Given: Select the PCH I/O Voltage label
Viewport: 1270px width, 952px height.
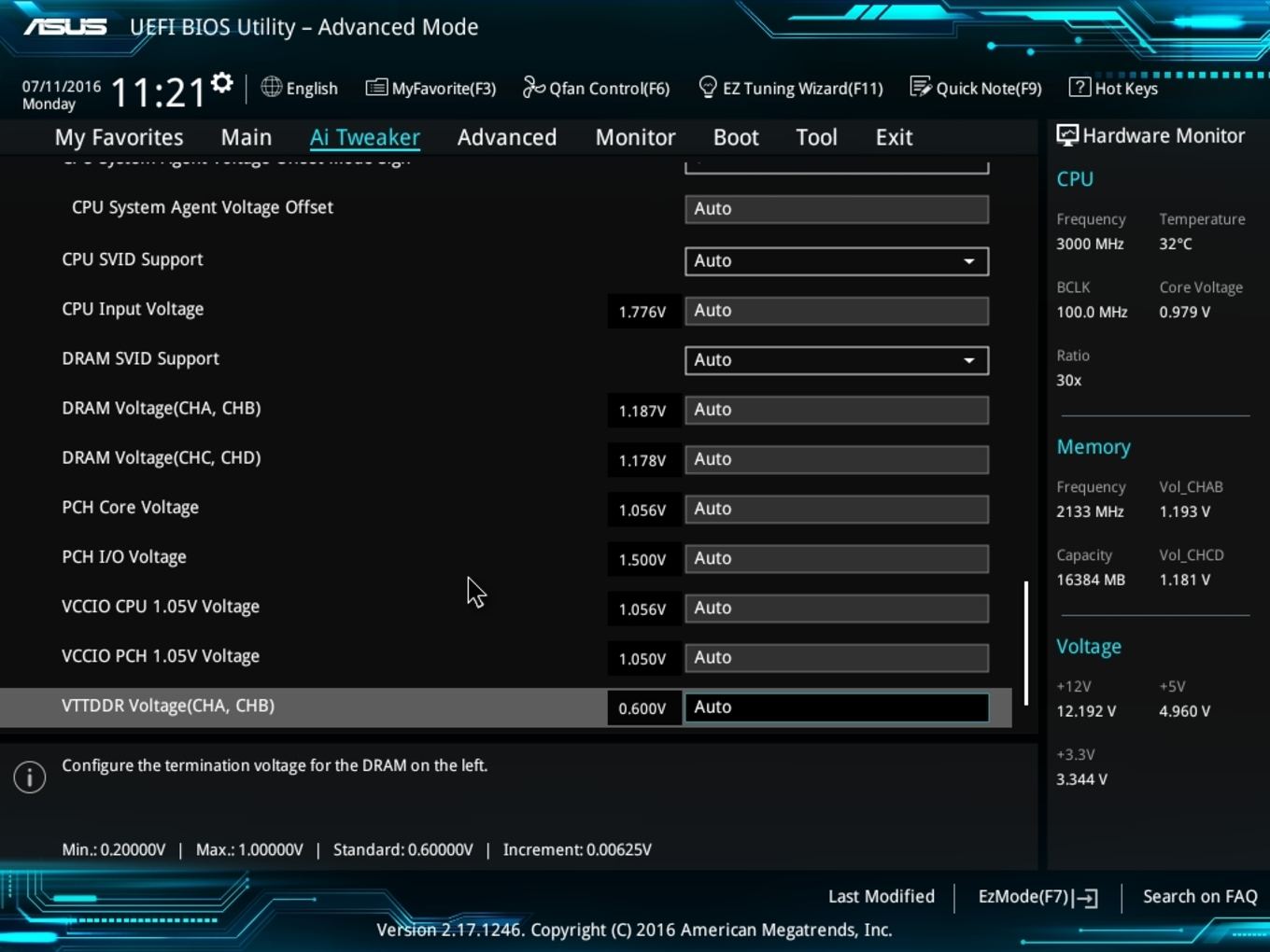Looking at the screenshot, I should click(124, 557).
